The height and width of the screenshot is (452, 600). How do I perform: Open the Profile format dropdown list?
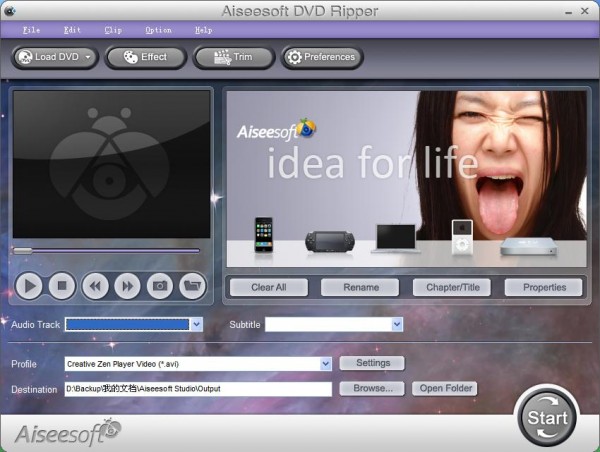(x=326, y=364)
